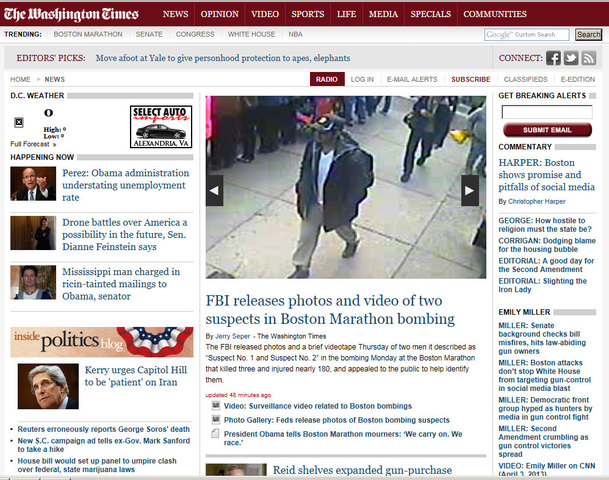Open the SPORTS menu
Viewport: 609px width, 480px height.
308,14
